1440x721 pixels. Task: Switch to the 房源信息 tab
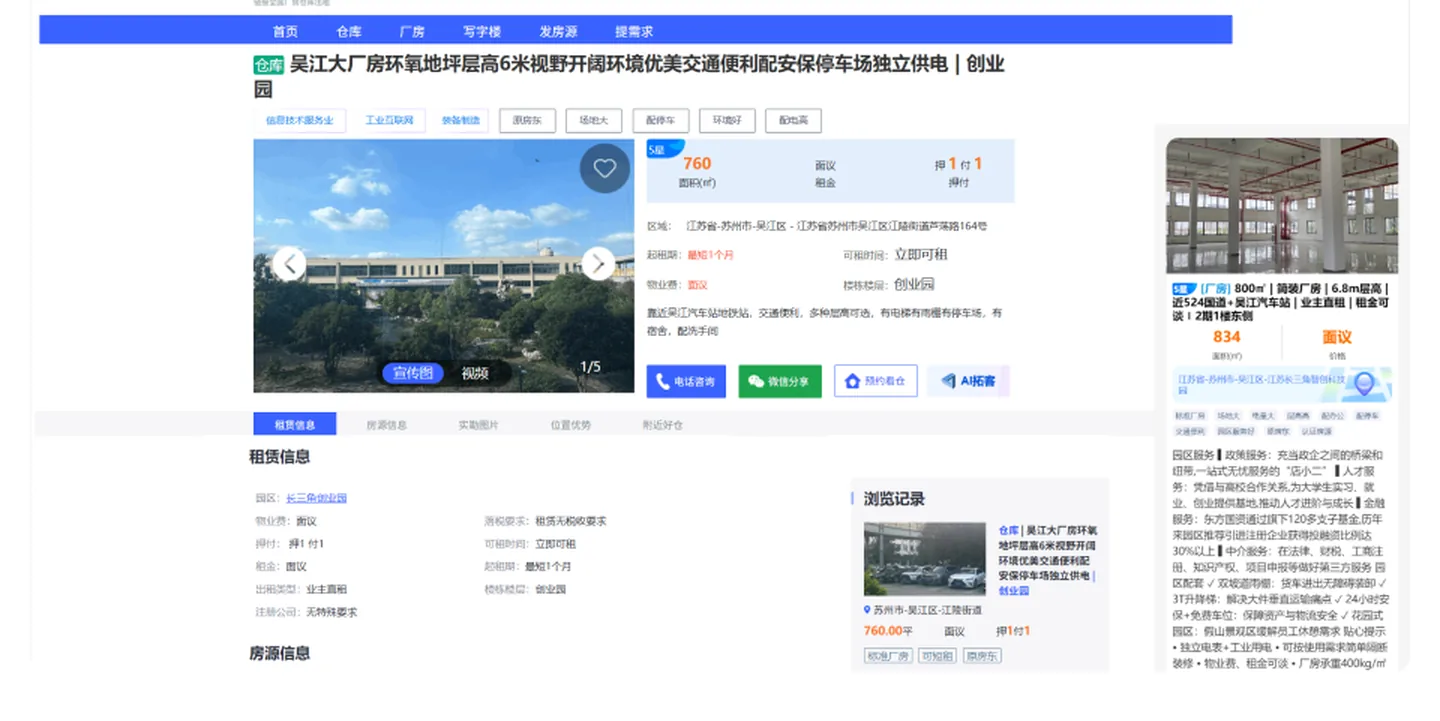pos(387,425)
